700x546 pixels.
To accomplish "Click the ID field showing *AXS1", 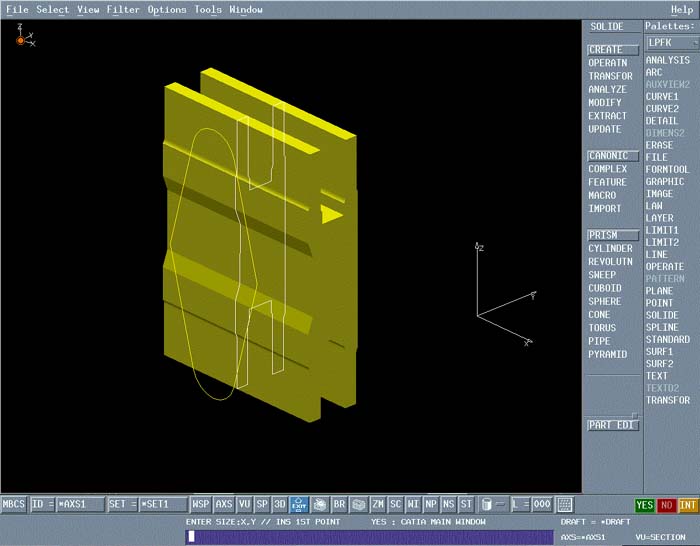I will (x=80, y=505).
